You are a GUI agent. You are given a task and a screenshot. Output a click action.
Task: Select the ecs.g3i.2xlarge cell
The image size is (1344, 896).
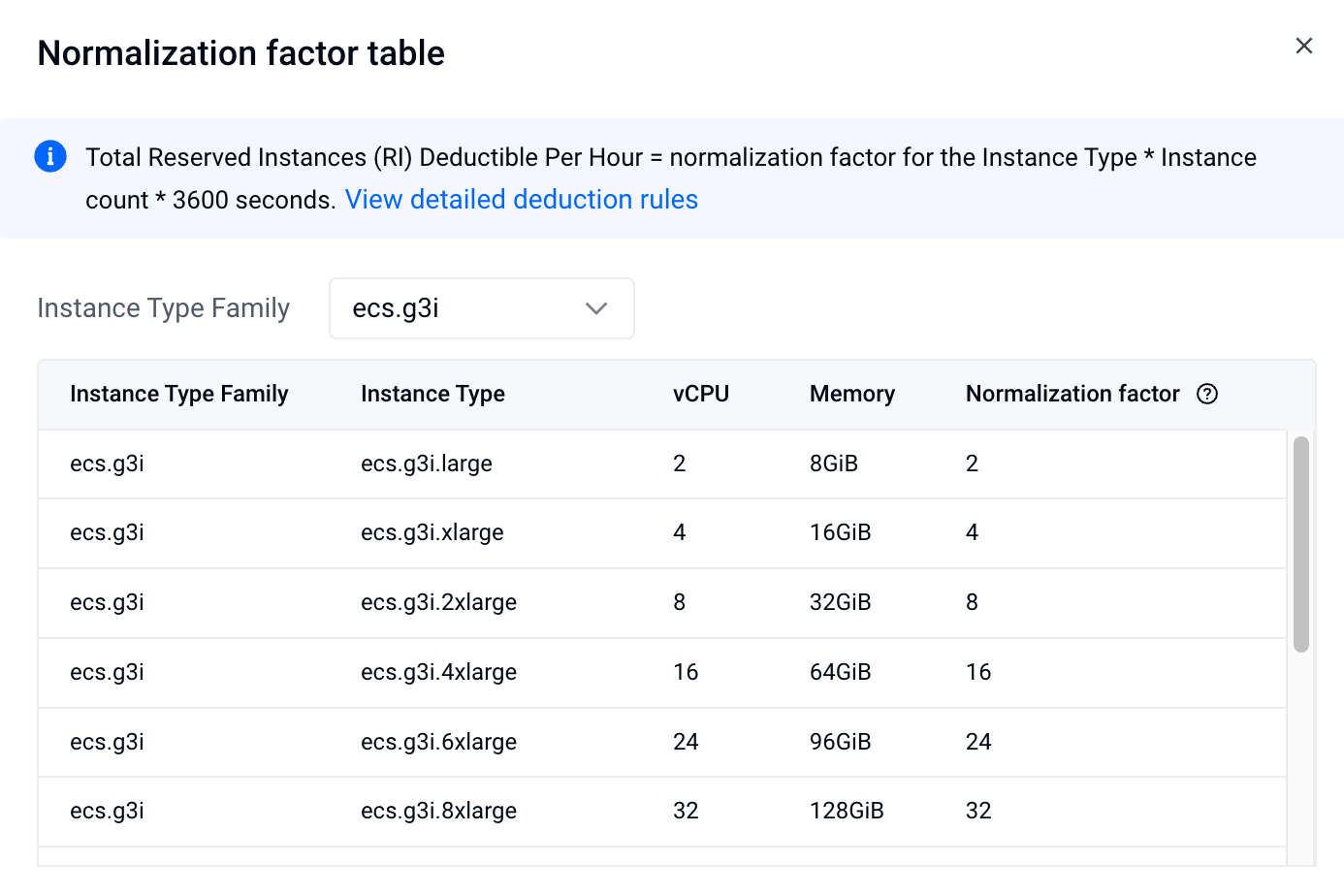point(438,602)
